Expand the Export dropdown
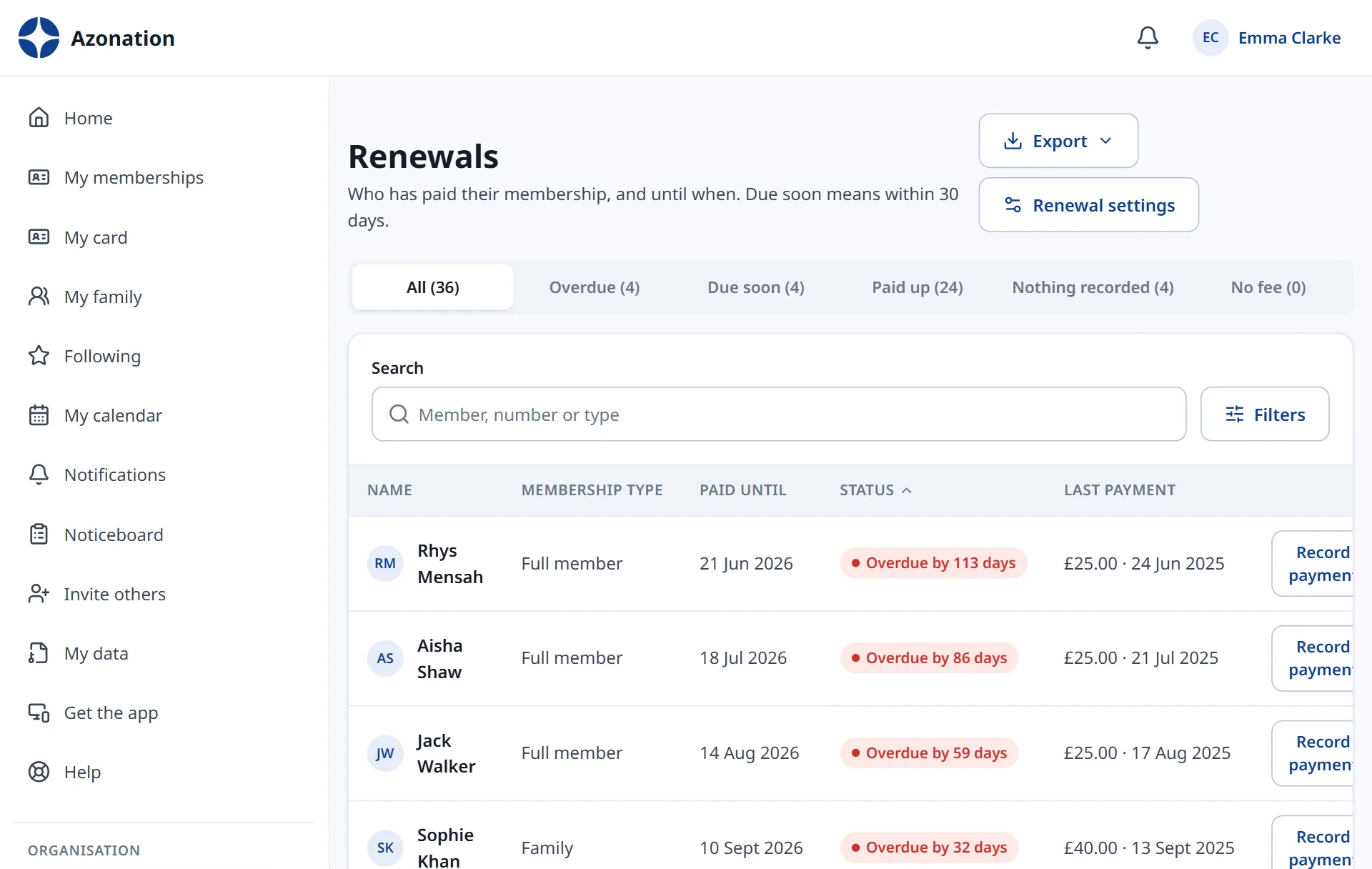 [x=1058, y=141]
